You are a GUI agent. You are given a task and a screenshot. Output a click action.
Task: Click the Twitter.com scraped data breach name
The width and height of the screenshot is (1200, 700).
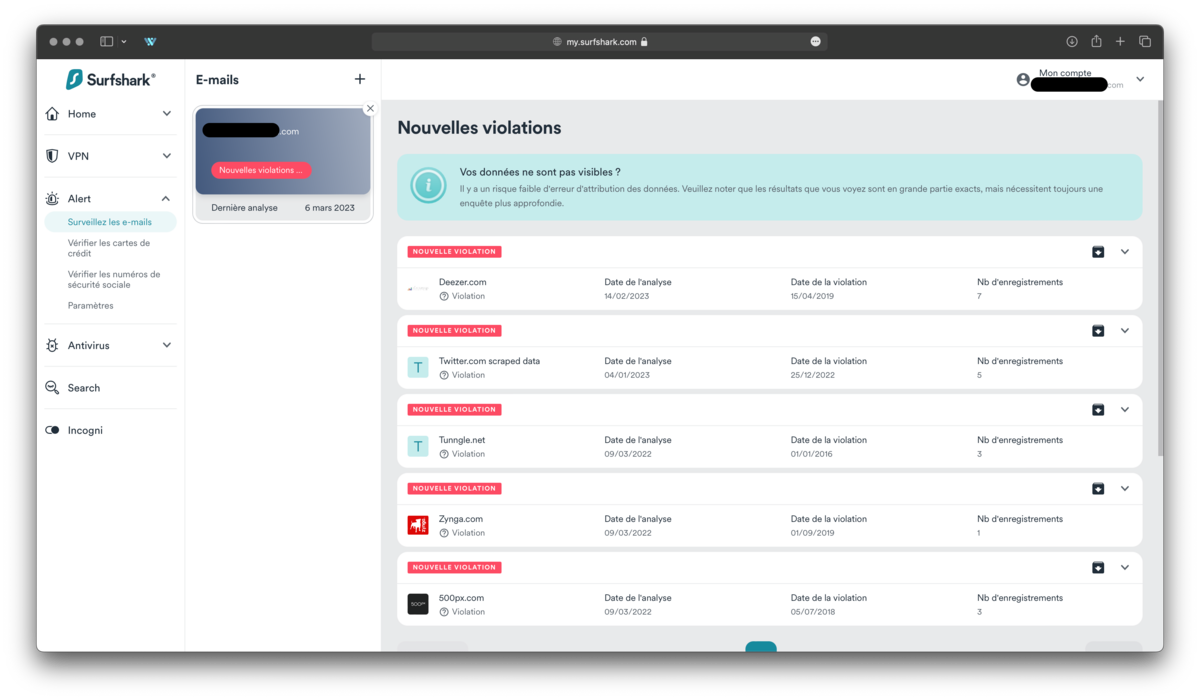click(489, 361)
